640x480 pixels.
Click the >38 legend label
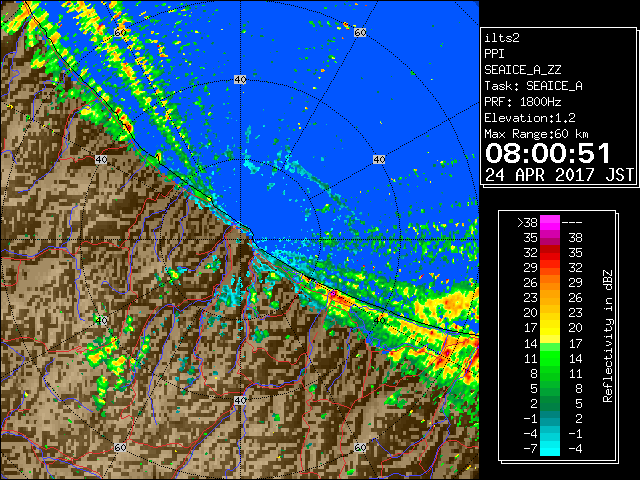[527, 223]
